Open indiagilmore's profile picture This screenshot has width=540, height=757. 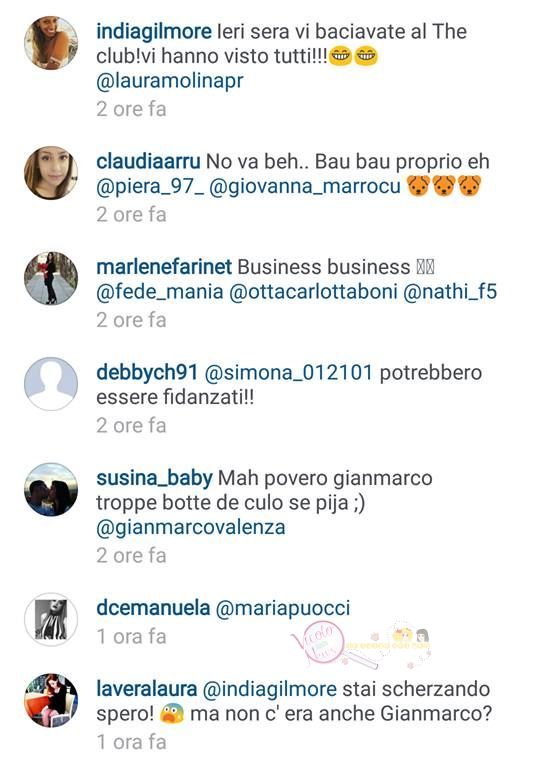tap(51, 43)
